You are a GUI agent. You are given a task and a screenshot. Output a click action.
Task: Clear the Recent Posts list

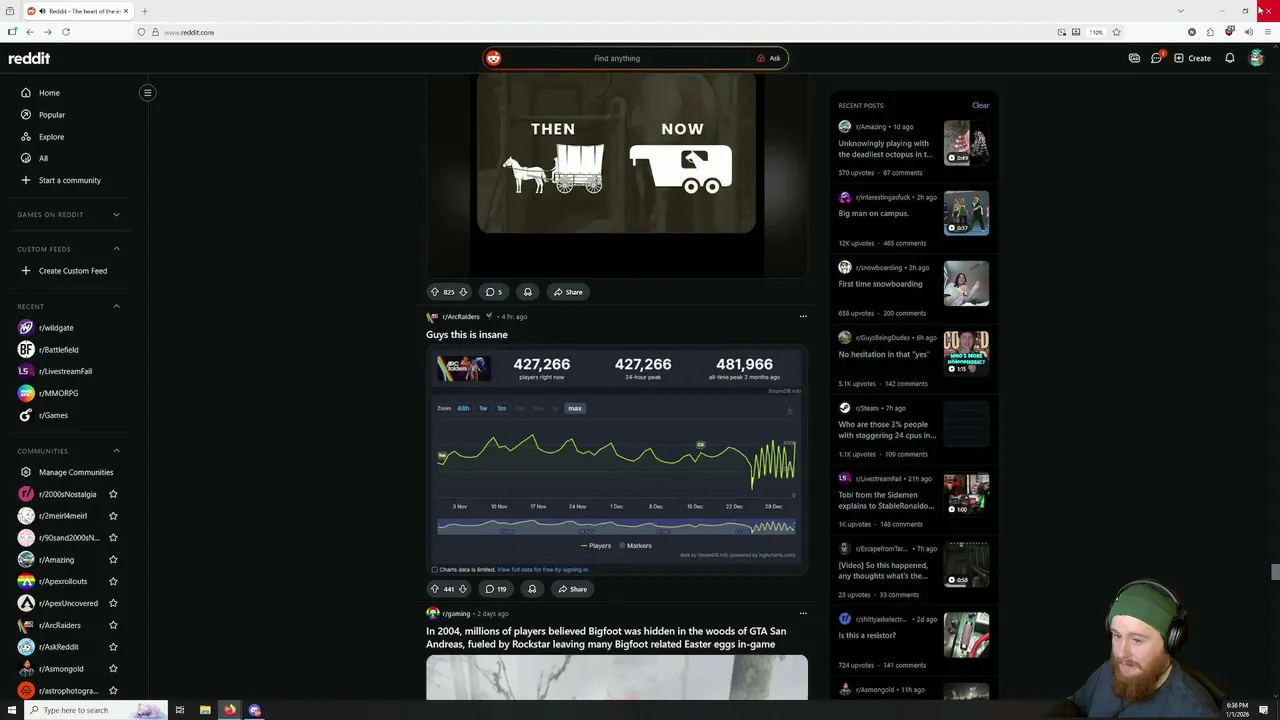coord(980,105)
